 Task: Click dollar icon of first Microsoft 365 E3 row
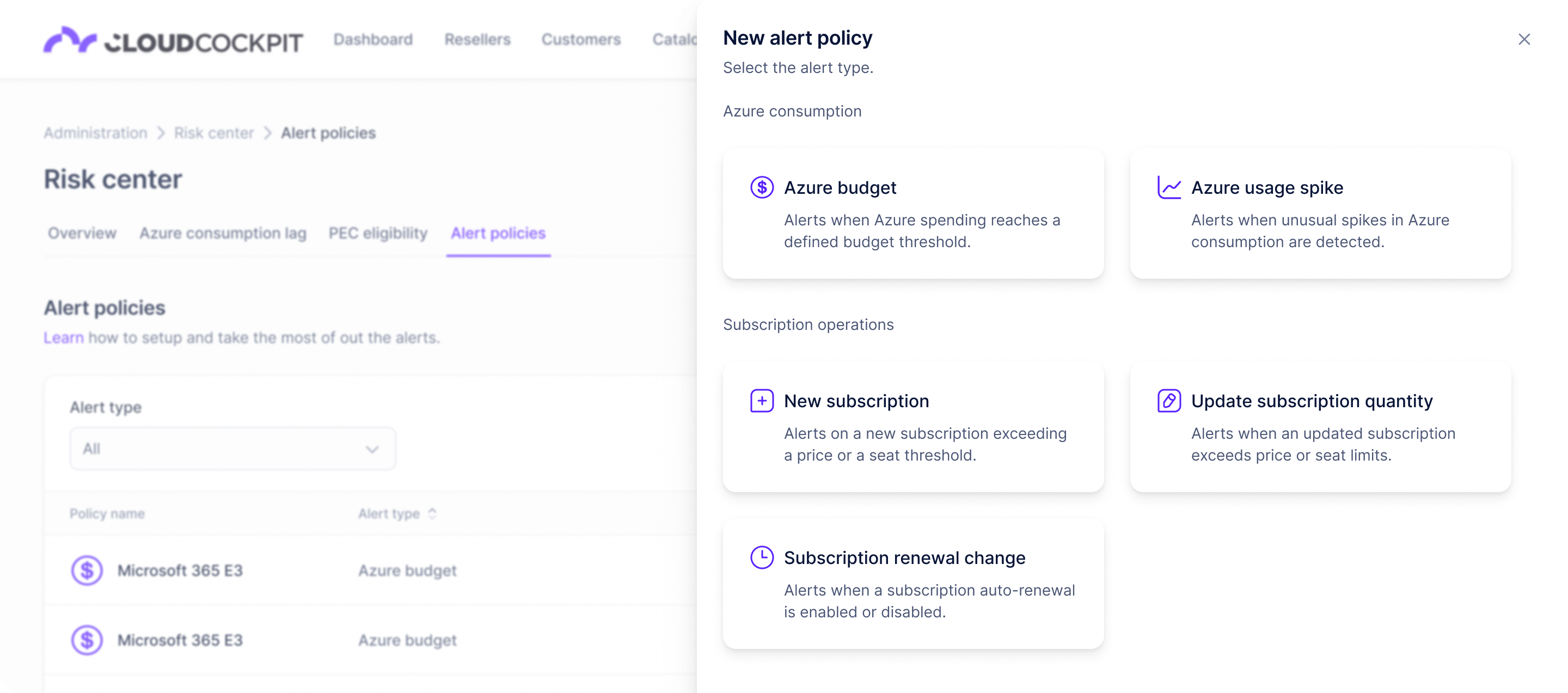point(87,571)
